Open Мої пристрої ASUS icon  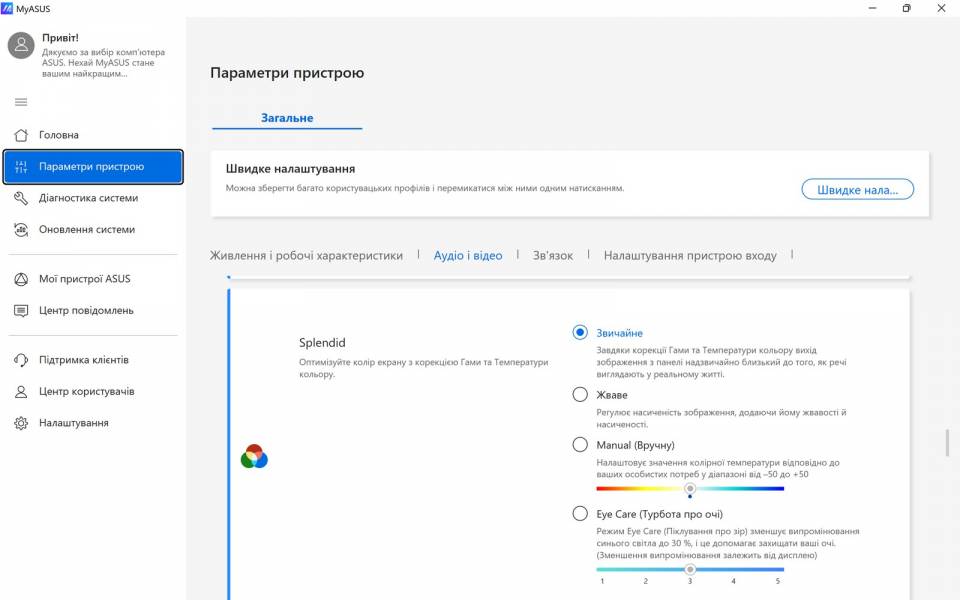coord(21,279)
